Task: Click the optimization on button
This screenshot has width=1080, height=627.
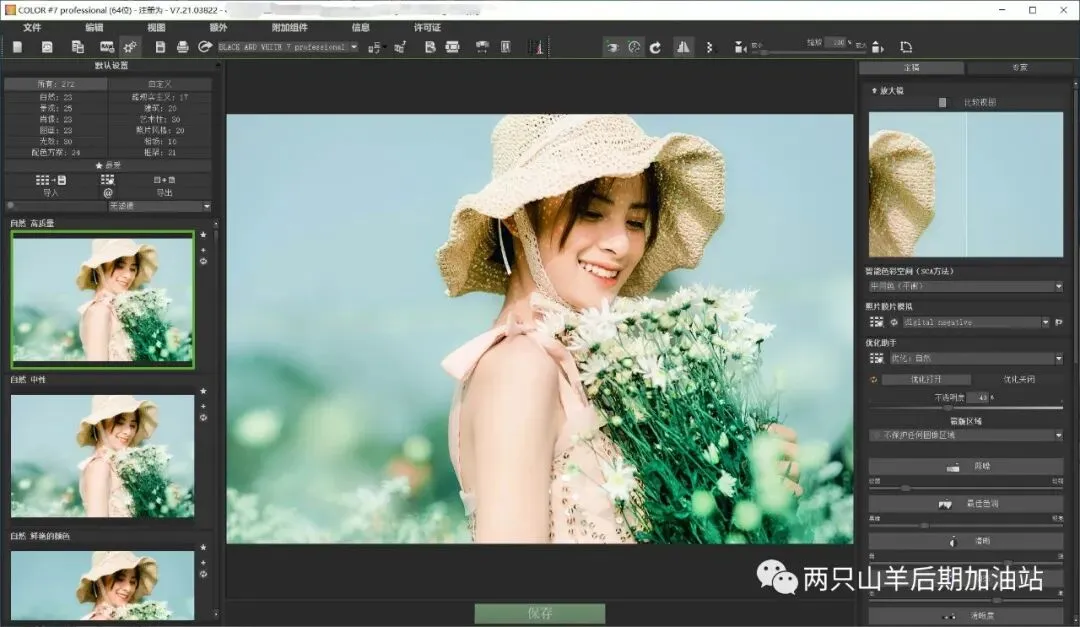Action: click(926, 380)
